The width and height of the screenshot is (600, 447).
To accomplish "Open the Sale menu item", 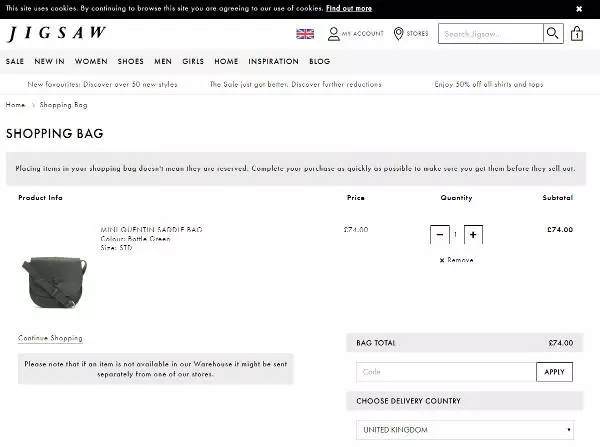I will pos(15,62).
